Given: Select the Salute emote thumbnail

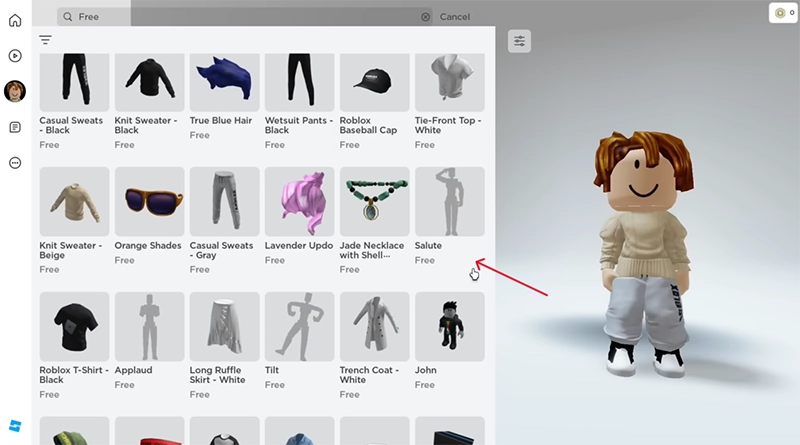Looking at the screenshot, I should click(x=449, y=202).
